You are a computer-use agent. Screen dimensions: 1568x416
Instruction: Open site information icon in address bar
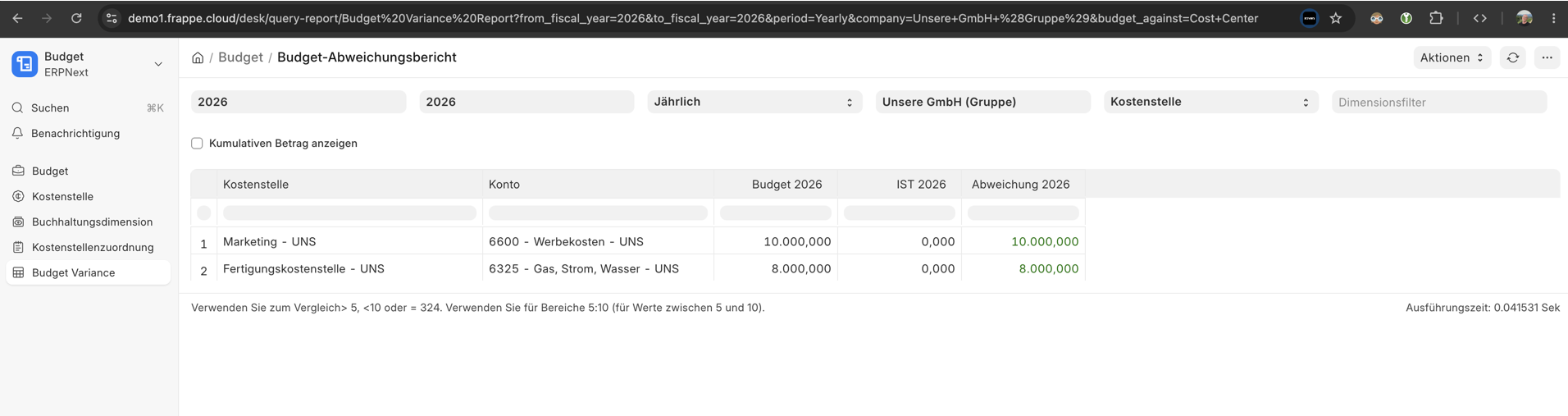[112, 18]
